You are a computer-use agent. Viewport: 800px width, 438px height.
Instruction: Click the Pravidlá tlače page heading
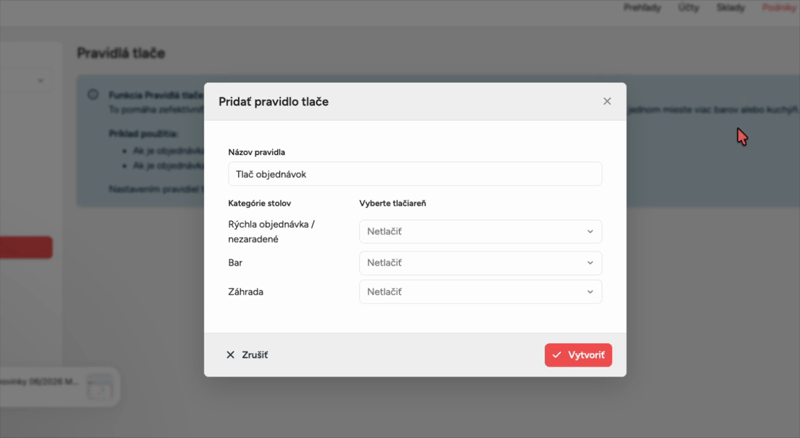(x=121, y=53)
